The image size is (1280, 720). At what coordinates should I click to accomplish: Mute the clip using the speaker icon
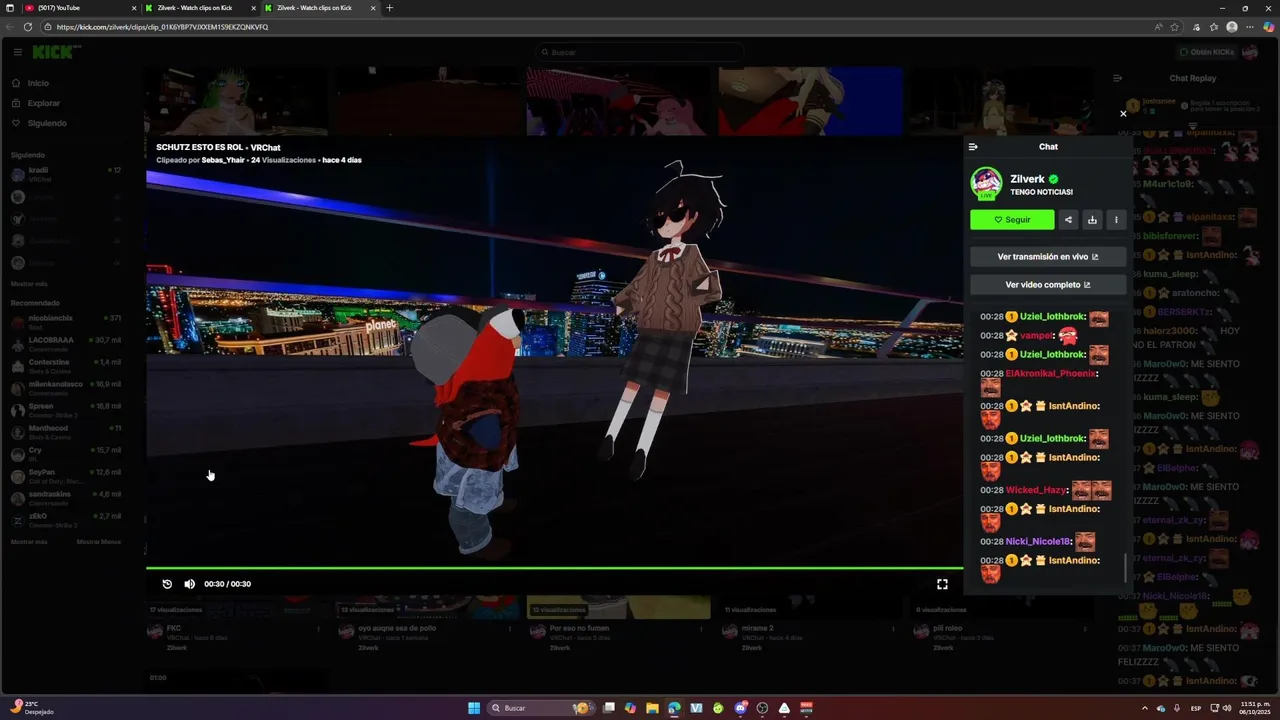(x=190, y=584)
